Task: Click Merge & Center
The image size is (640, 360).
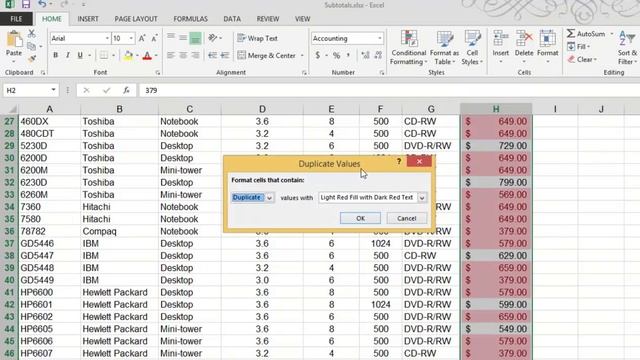Action: click(267, 56)
